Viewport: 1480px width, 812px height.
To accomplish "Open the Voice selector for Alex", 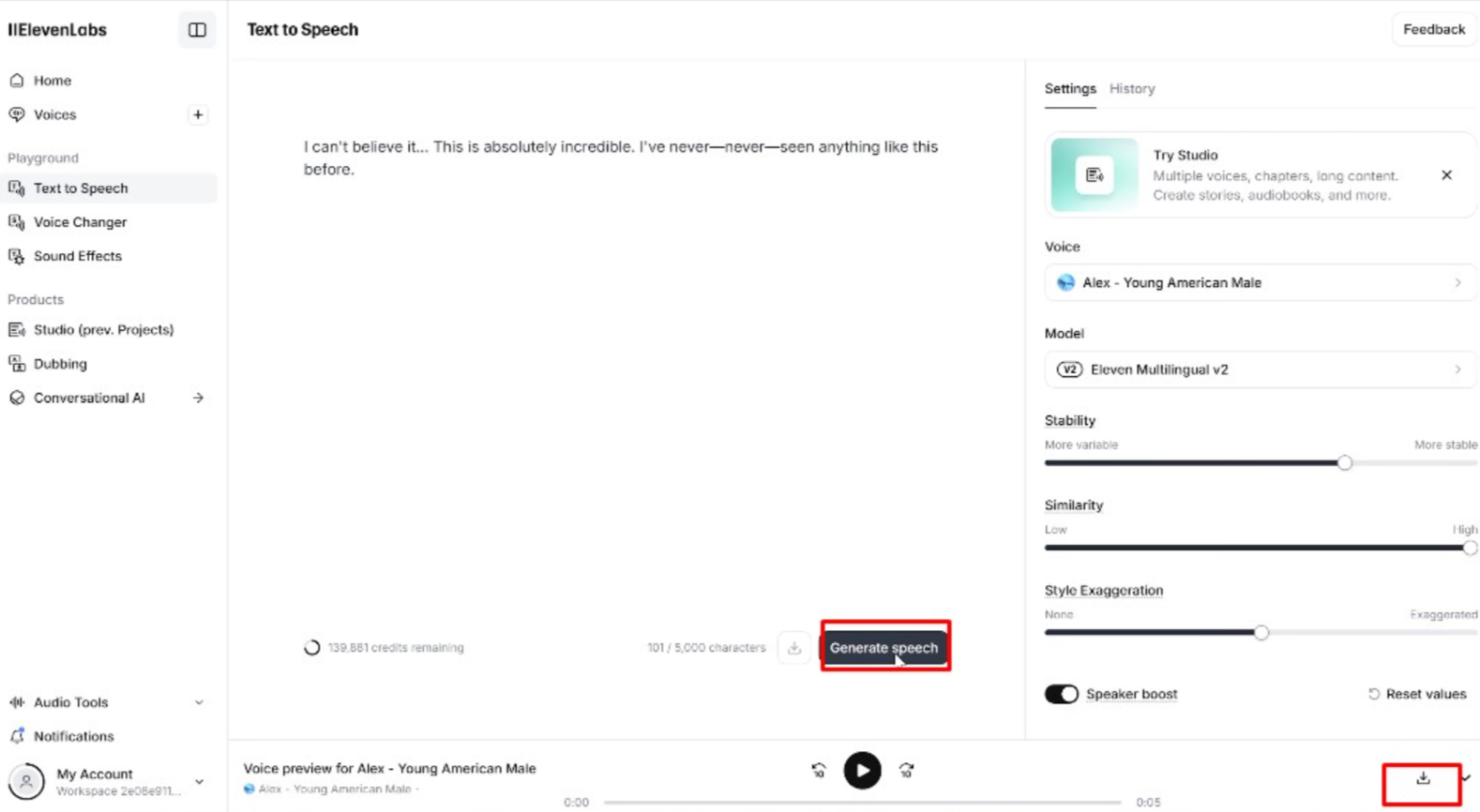I will [x=1259, y=282].
